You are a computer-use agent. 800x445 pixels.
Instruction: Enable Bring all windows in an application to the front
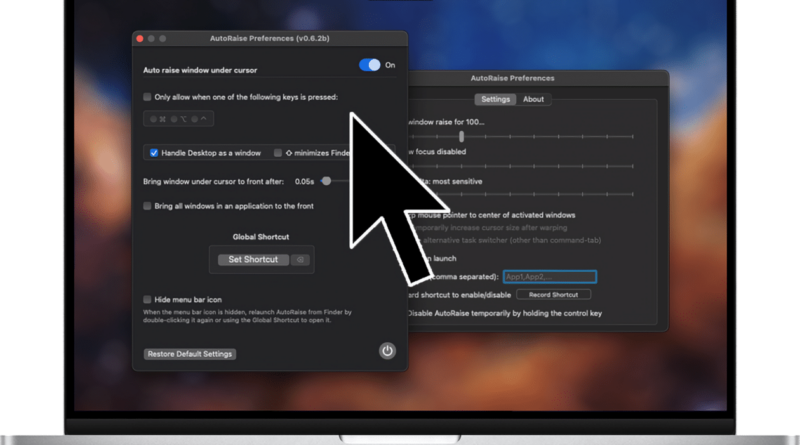pos(147,206)
